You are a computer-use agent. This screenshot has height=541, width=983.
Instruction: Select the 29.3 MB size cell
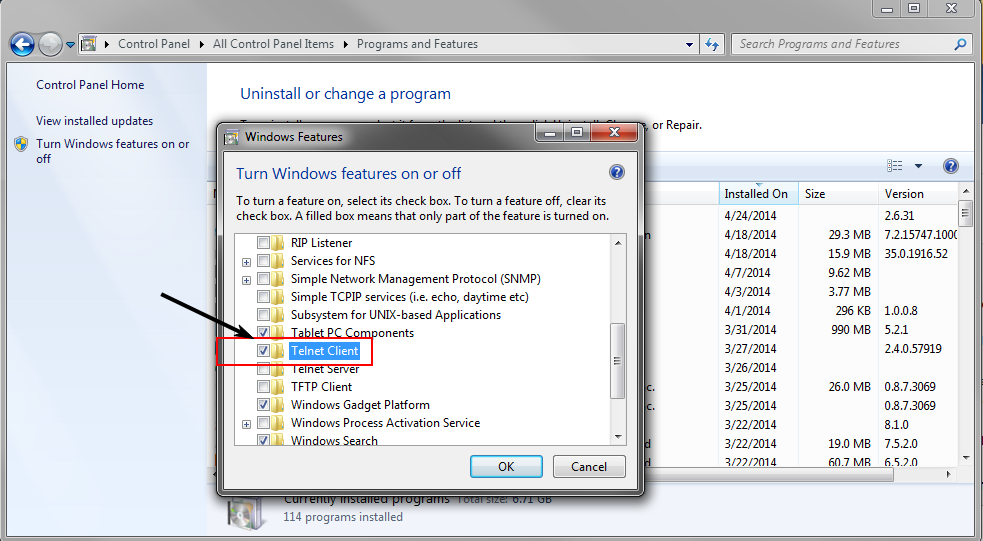(x=849, y=234)
